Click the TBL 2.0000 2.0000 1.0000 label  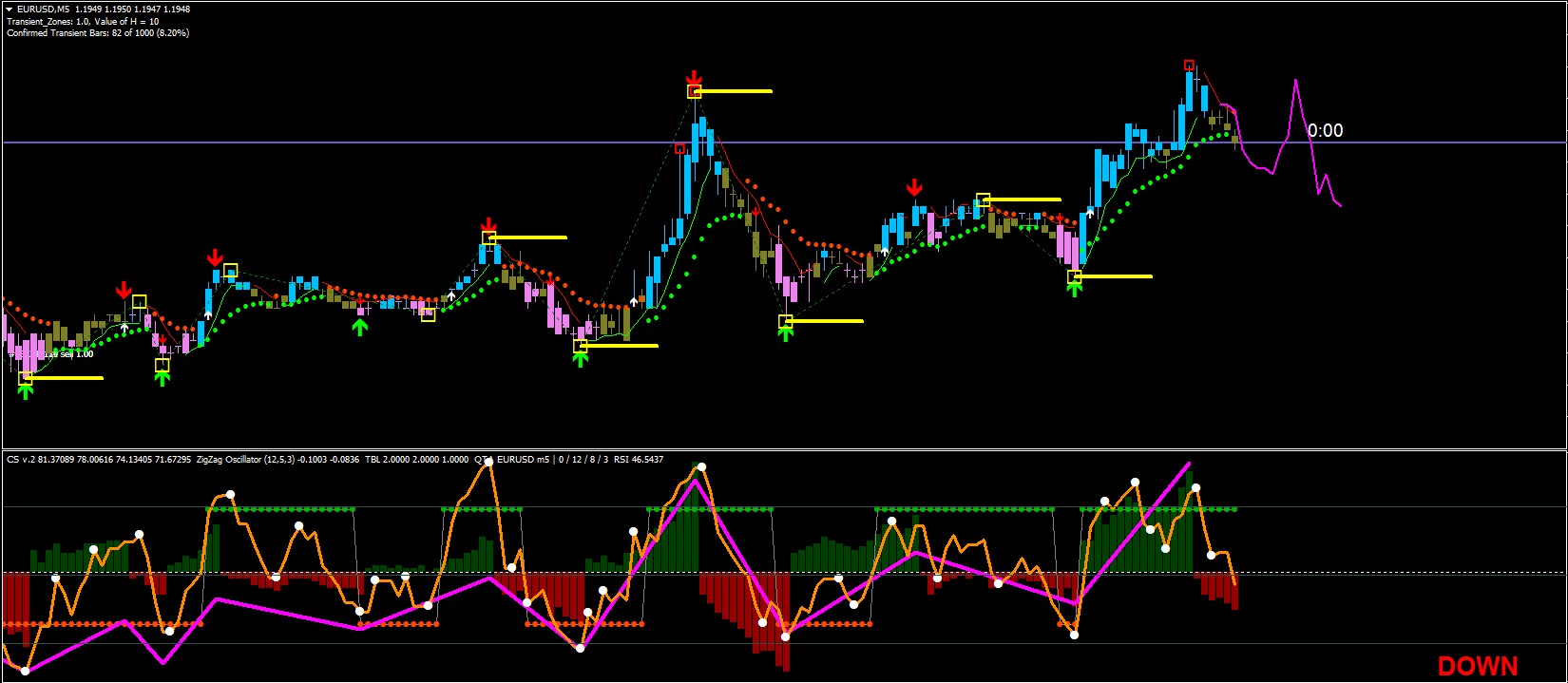(x=416, y=460)
